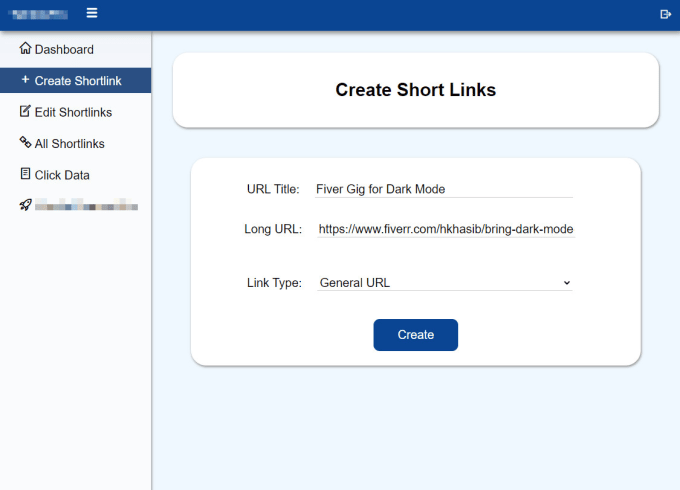Open the Link Type dropdown

(x=445, y=283)
